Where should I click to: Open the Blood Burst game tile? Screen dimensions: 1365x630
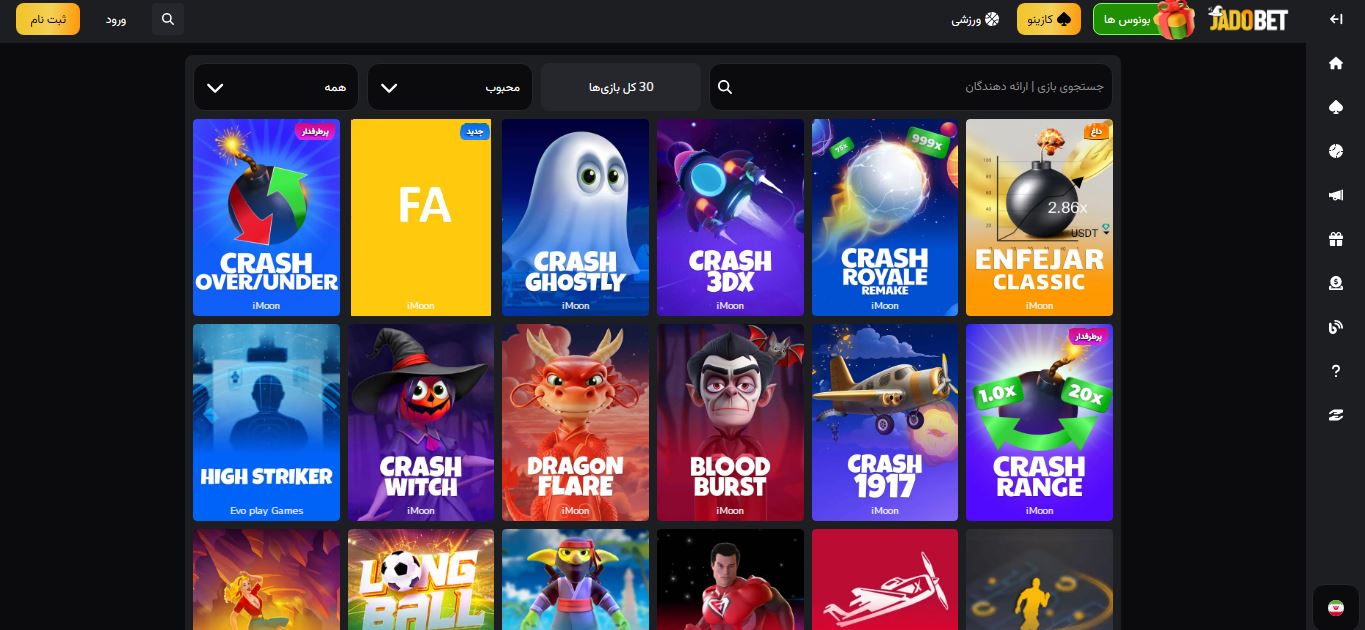click(x=730, y=422)
